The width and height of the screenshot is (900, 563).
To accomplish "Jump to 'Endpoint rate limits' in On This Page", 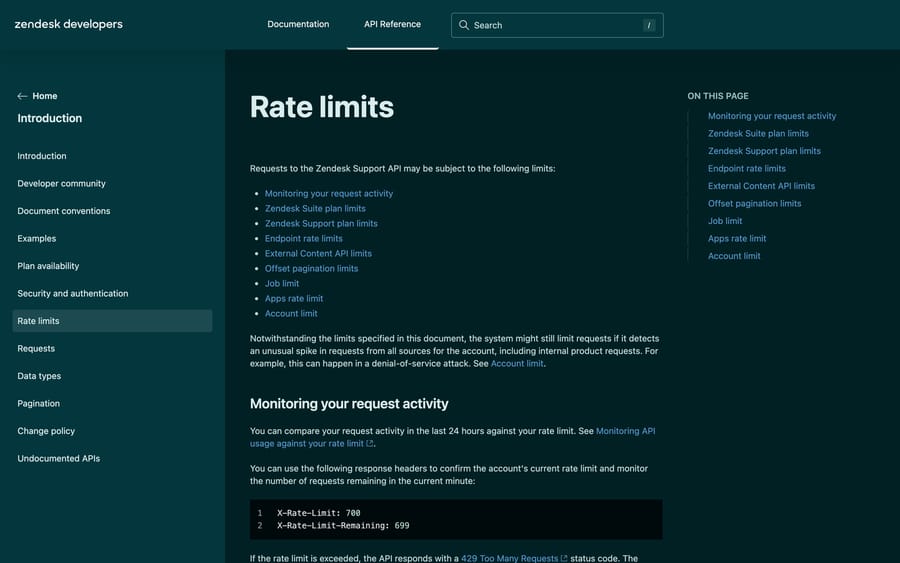I will [x=747, y=168].
